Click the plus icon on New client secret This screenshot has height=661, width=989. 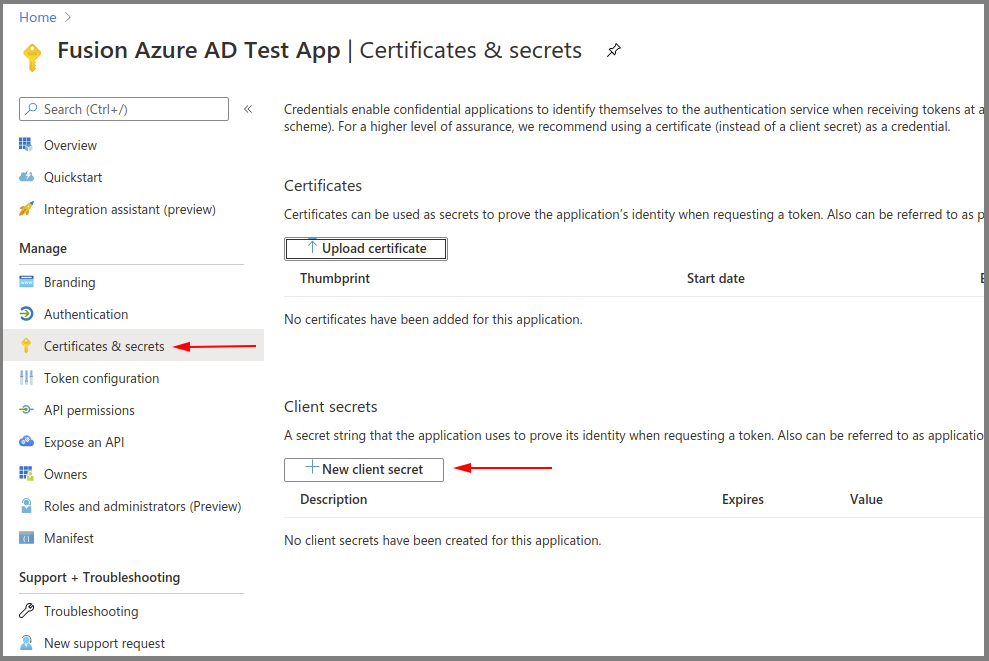(x=312, y=467)
